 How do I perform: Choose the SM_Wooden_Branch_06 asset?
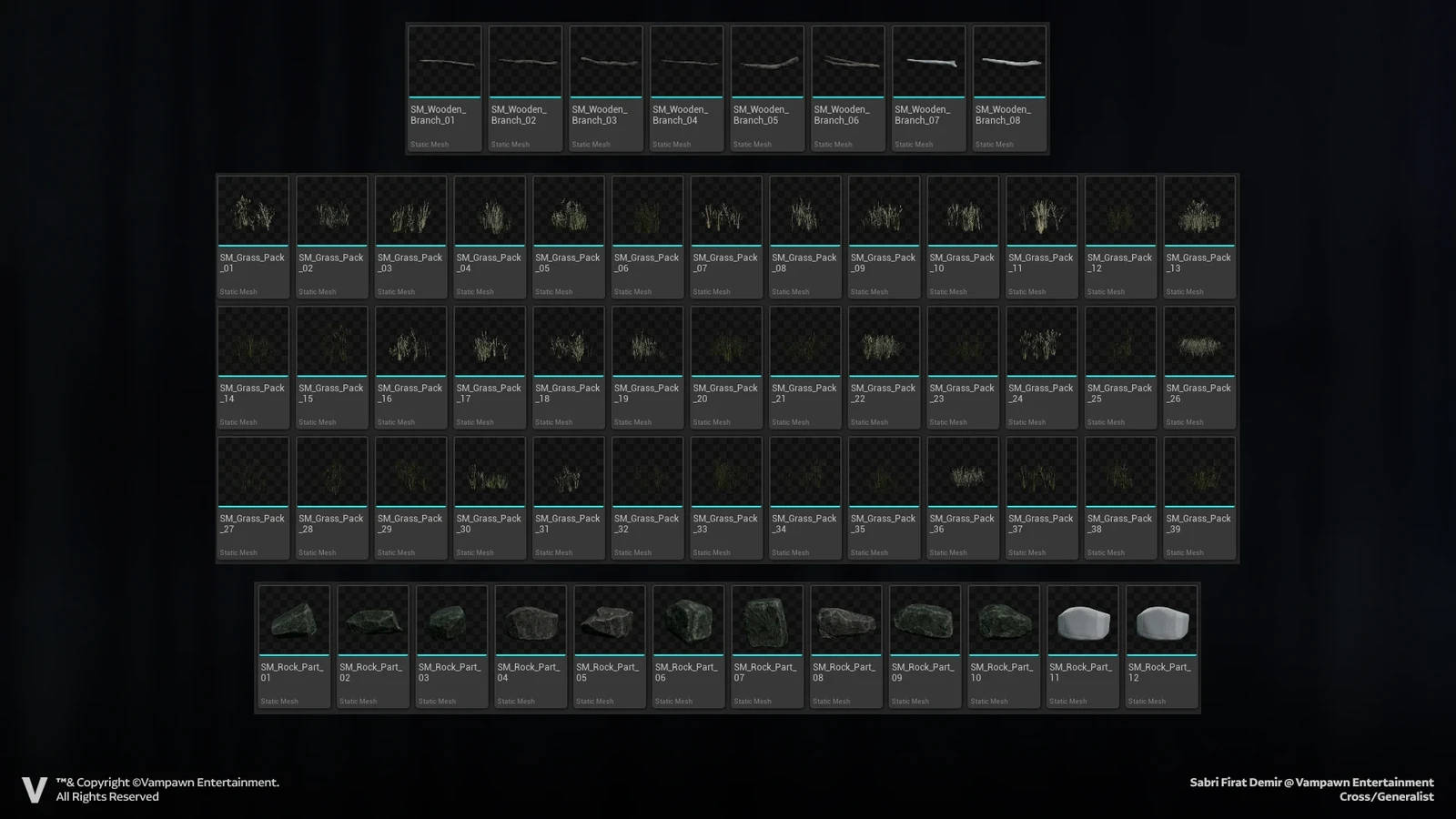(848, 88)
